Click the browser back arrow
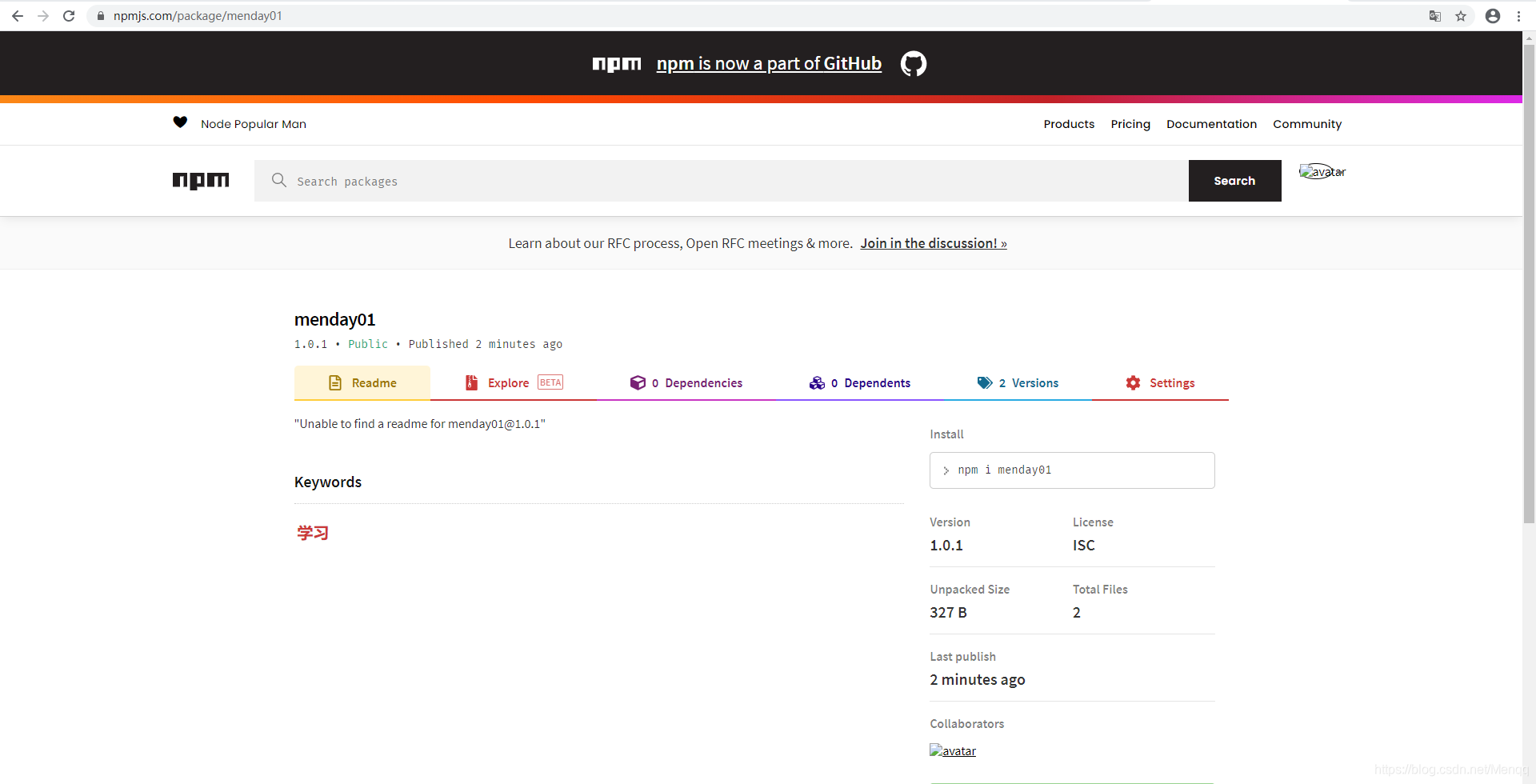This screenshot has height=784, width=1536. click(18, 16)
